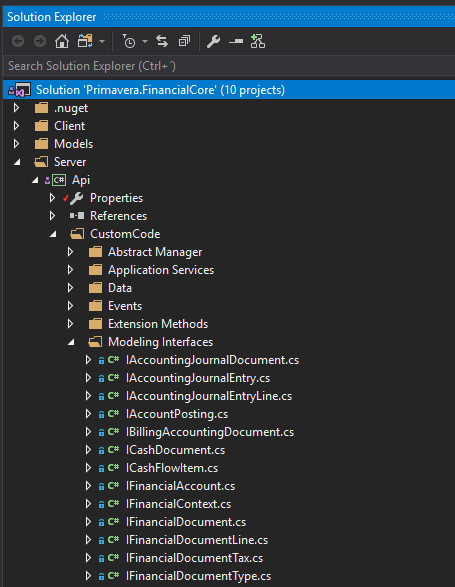
Task: Expand IAccountingJournalEntry.cs members arrow
Action: click(88, 378)
